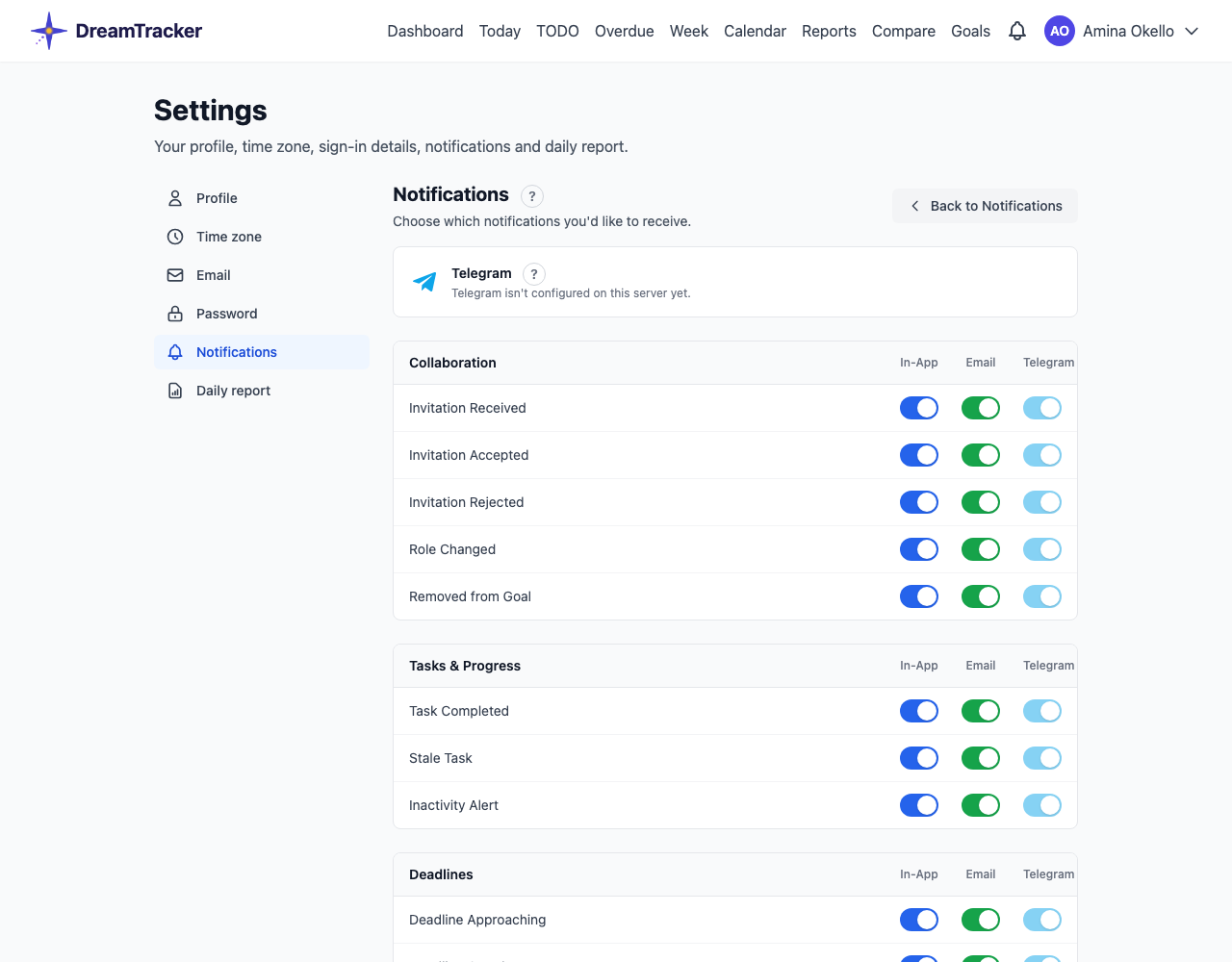Open Calendar in navigation
The width and height of the screenshot is (1232, 962).
[755, 31]
